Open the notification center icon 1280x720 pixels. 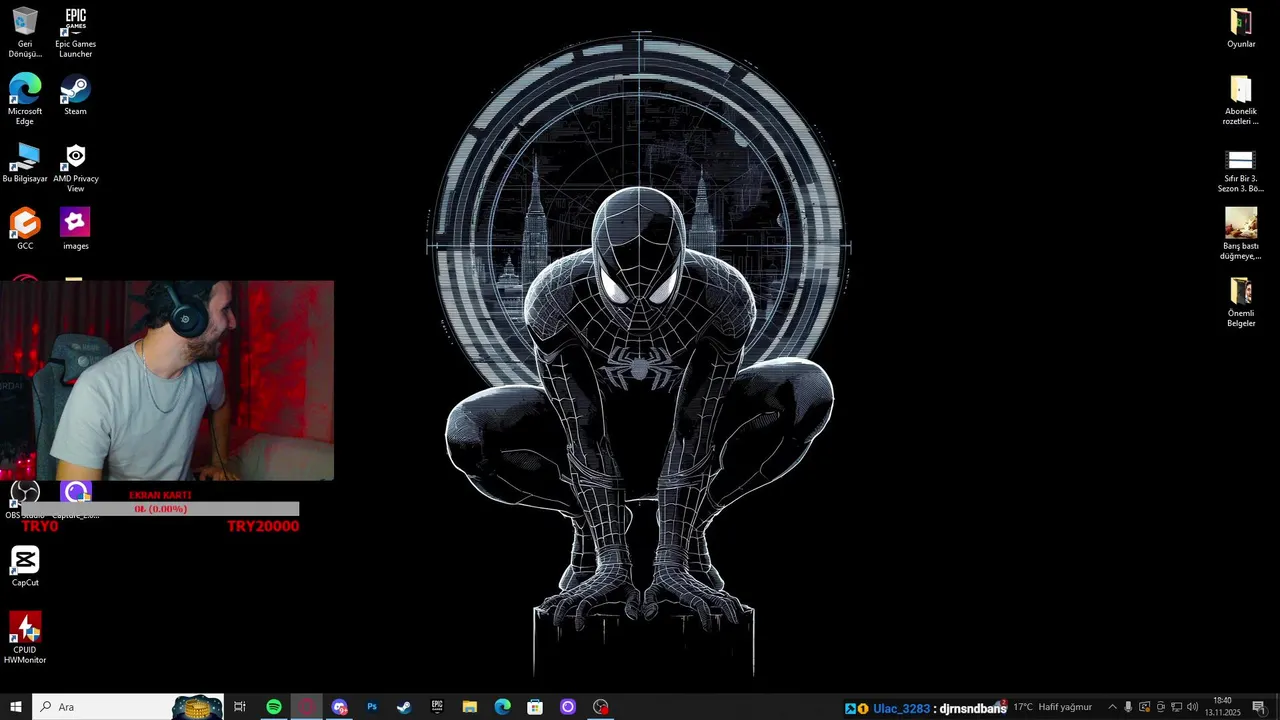point(1258,707)
